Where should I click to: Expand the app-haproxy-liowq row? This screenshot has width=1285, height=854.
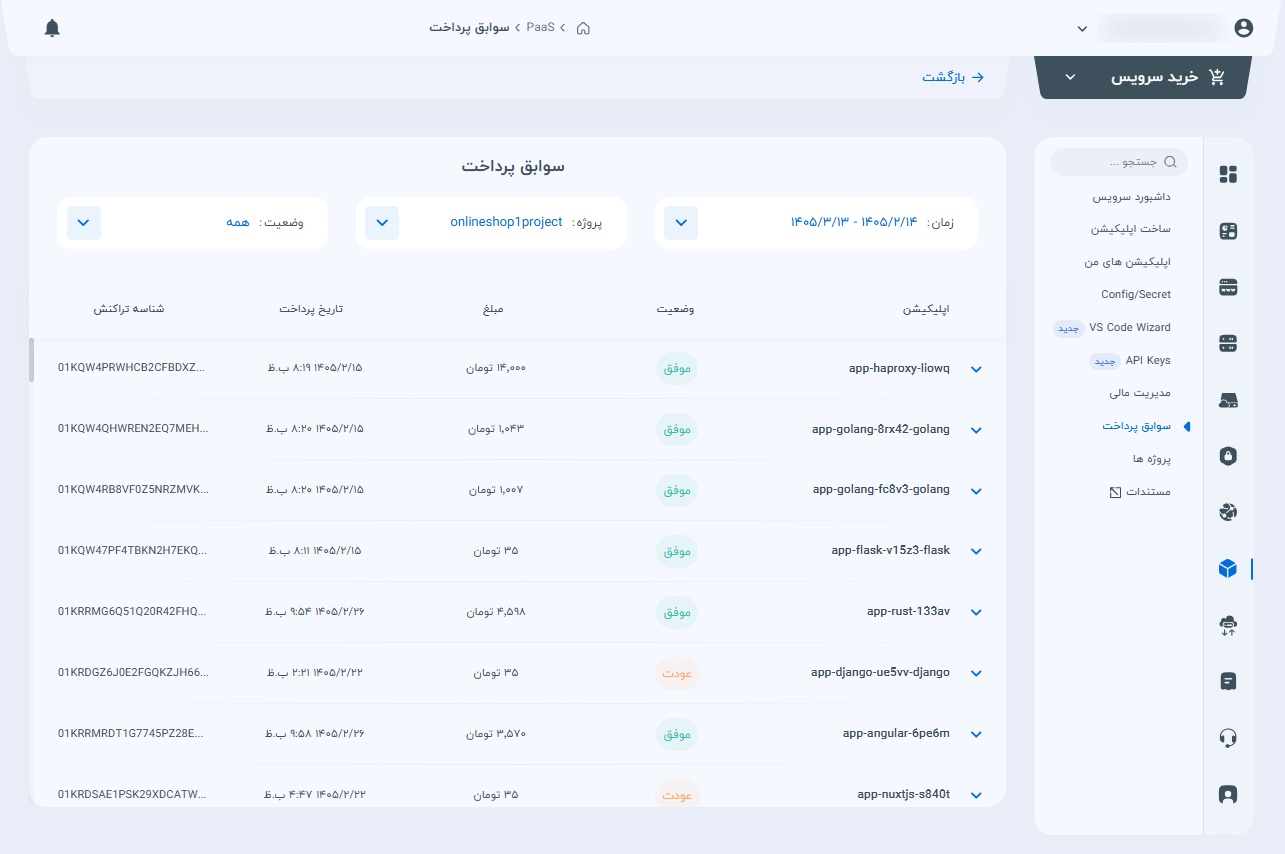977,369
